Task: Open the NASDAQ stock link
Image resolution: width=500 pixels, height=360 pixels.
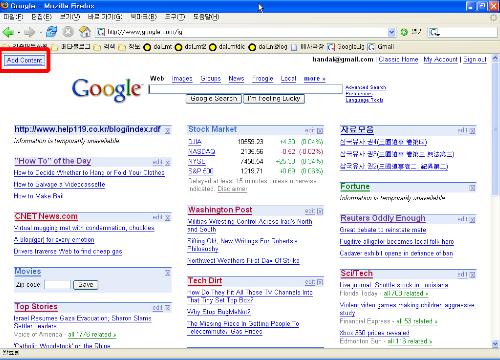Action: tap(202, 152)
